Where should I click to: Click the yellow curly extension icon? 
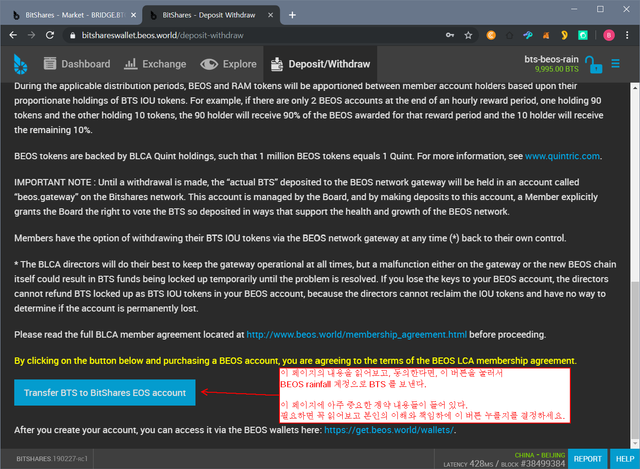tap(564, 36)
